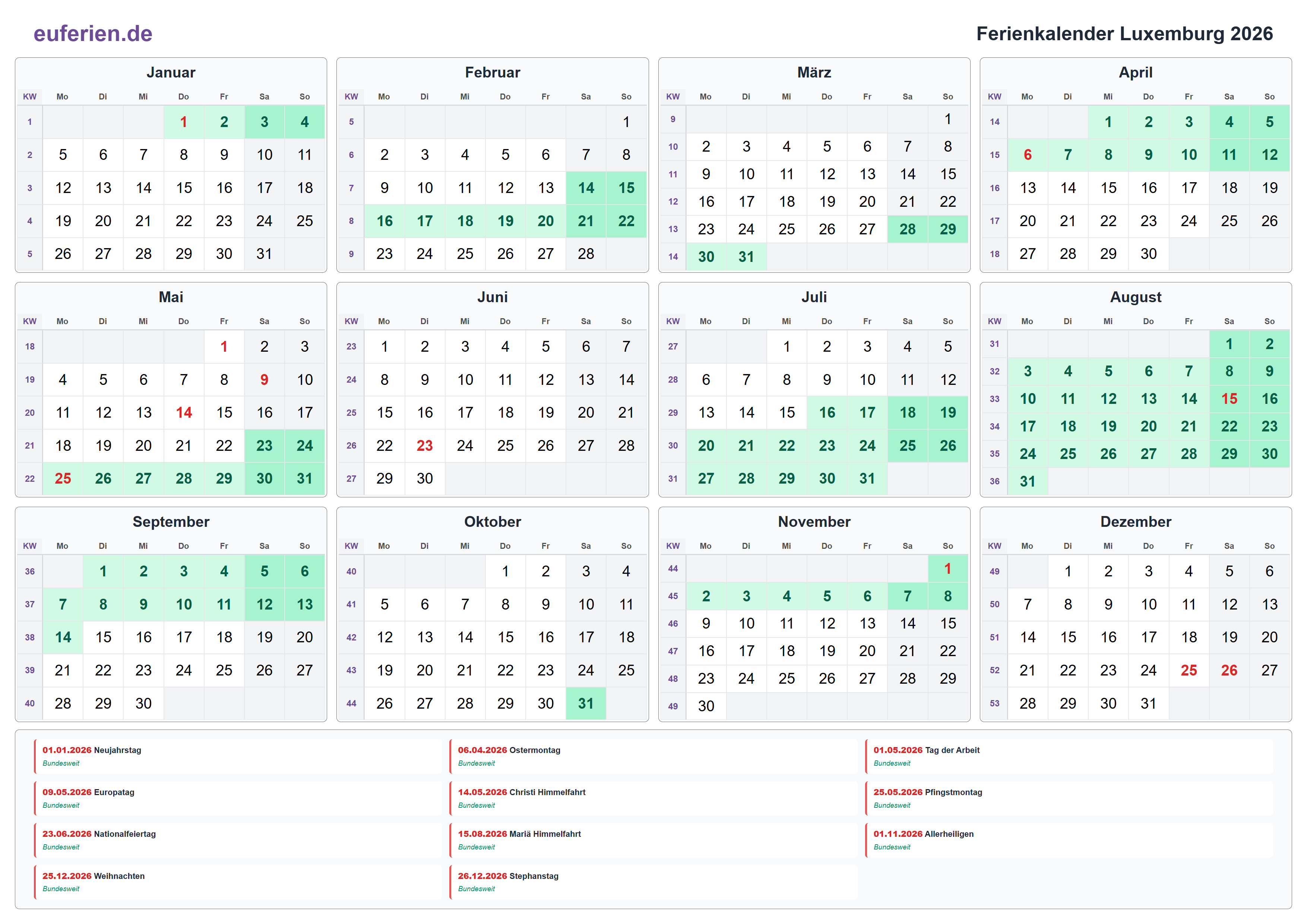
Task: Select September 14 in September calendar
Action: point(63,637)
